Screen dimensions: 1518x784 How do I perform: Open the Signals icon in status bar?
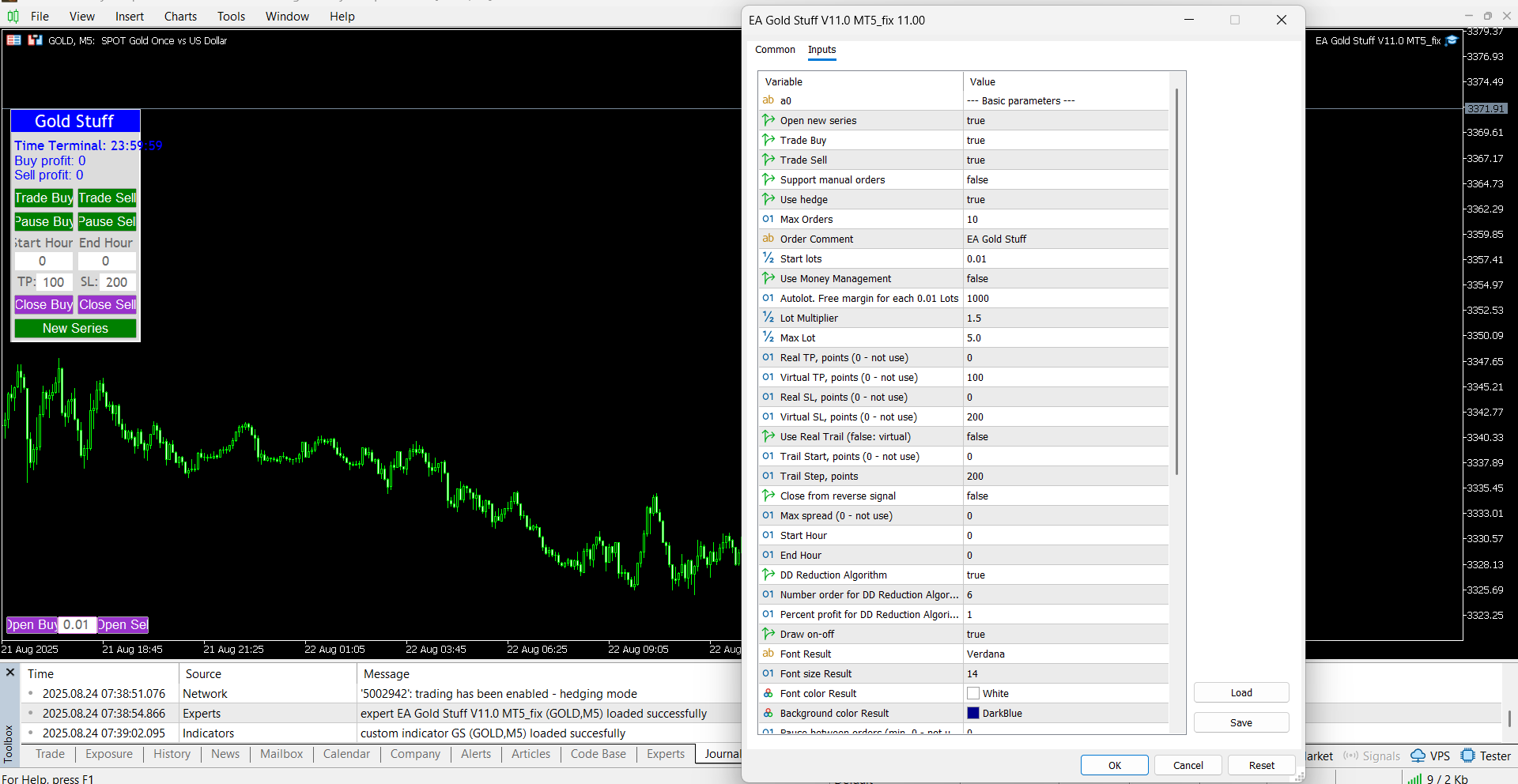click(1350, 756)
